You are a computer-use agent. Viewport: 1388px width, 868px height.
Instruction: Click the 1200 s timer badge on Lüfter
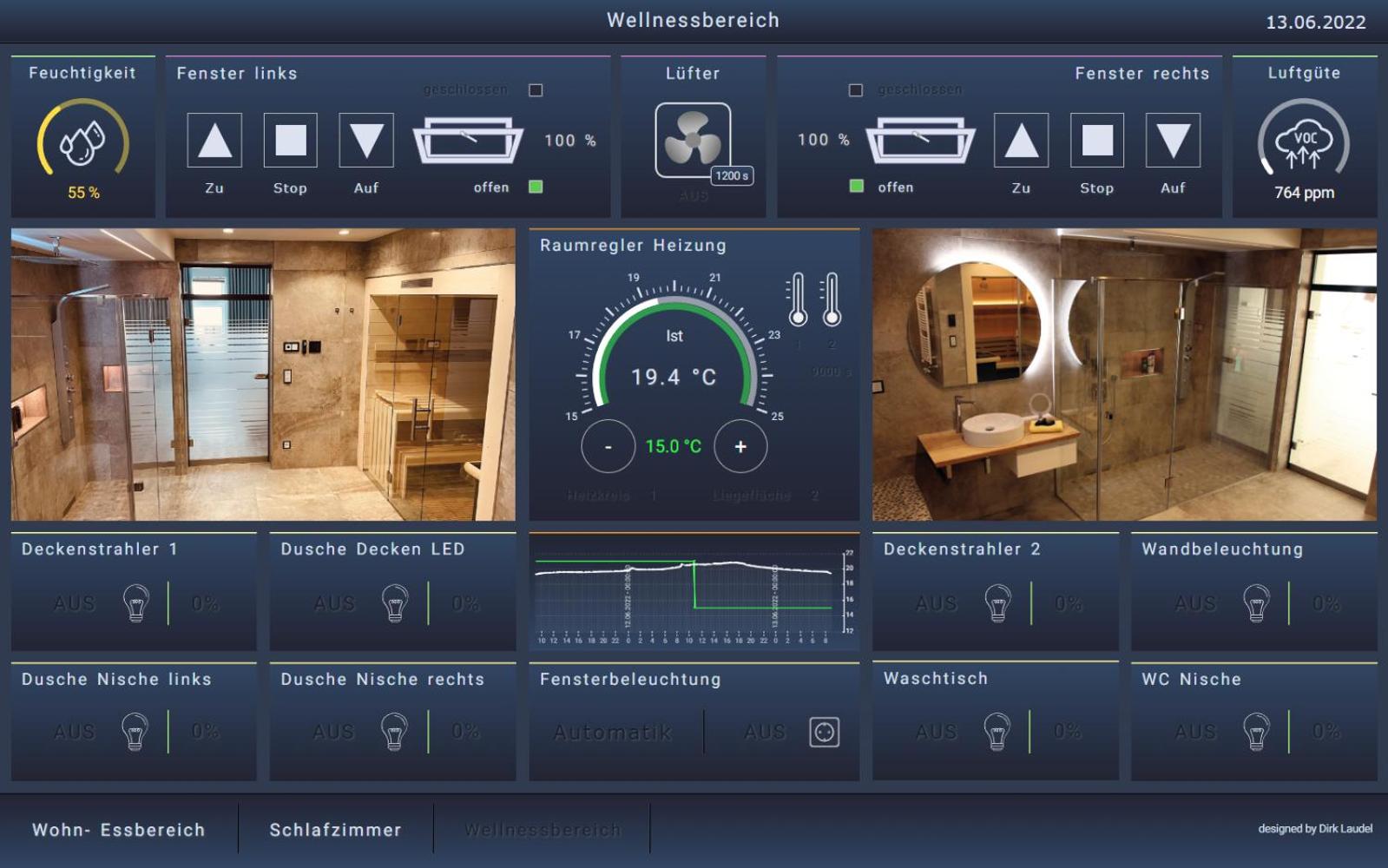[x=732, y=175]
